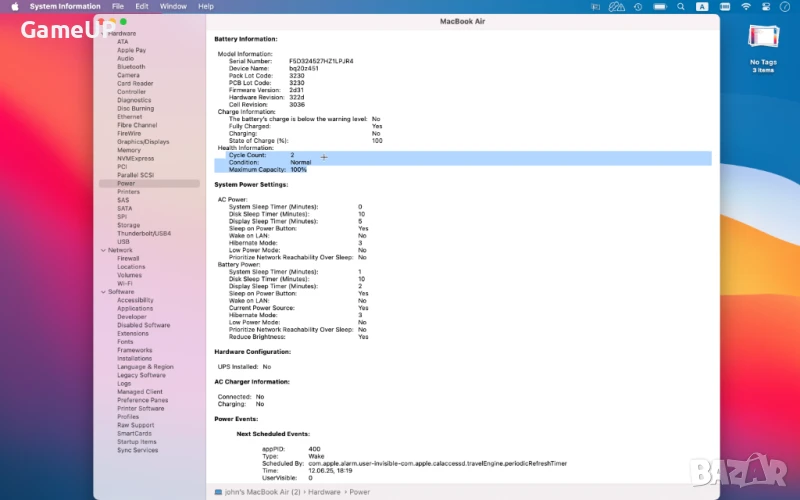The width and height of the screenshot is (800, 500).
Task: Open the No Tags desktop stack
Action: 762,39
